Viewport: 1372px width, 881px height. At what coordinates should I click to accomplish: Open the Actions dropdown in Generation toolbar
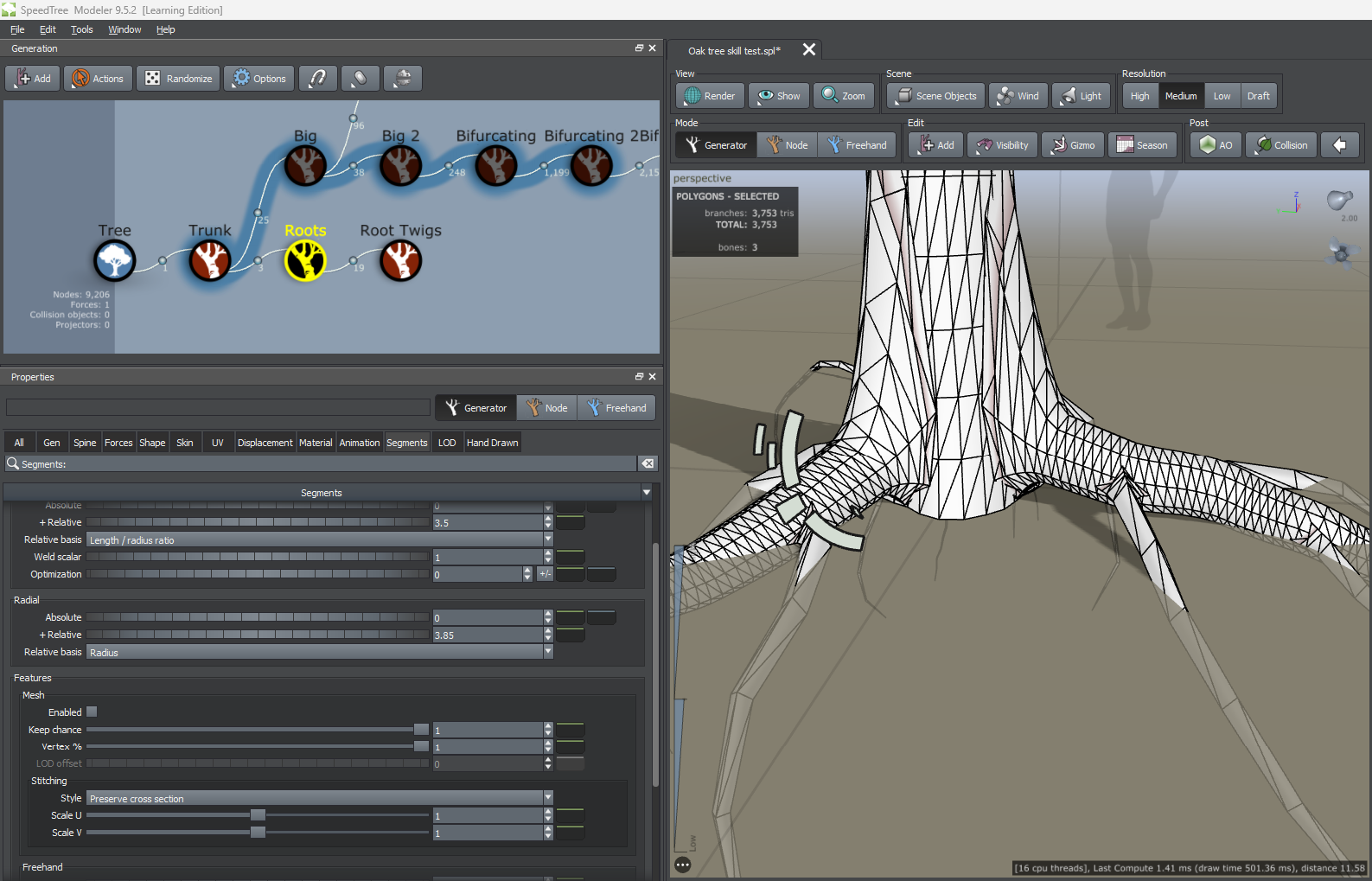pyautogui.click(x=98, y=79)
